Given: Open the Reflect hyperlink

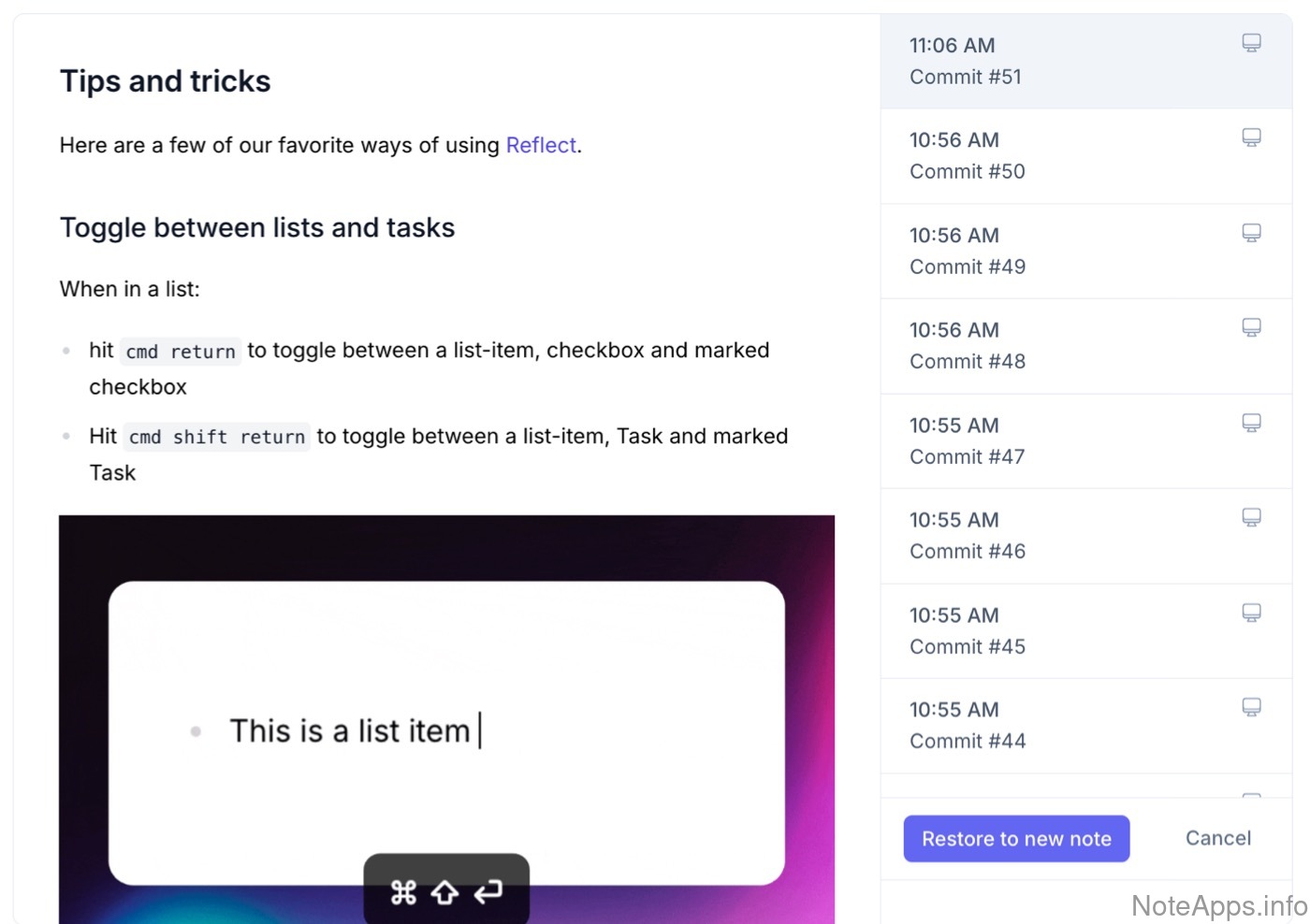Looking at the screenshot, I should pyautogui.click(x=541, y=146).
